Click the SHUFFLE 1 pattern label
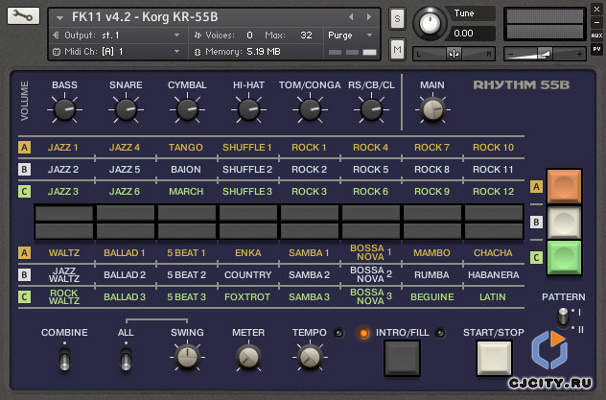Image resolution: width=606 pixels, height=400 pixels. [x=247, y=147]
